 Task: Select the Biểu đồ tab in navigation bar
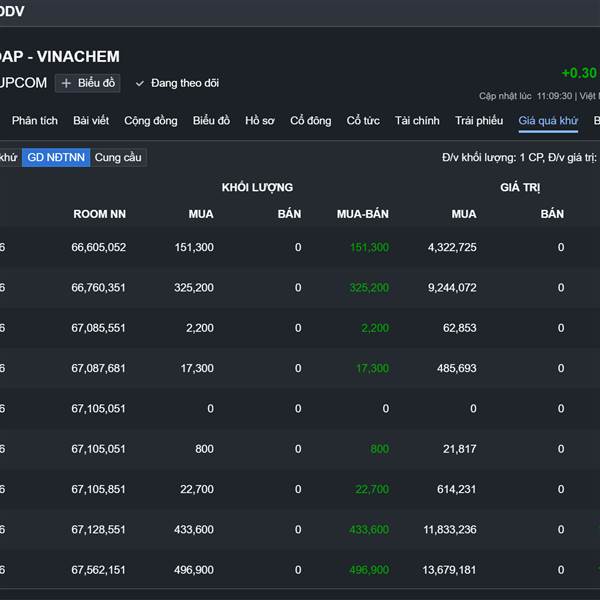[211, 121]
